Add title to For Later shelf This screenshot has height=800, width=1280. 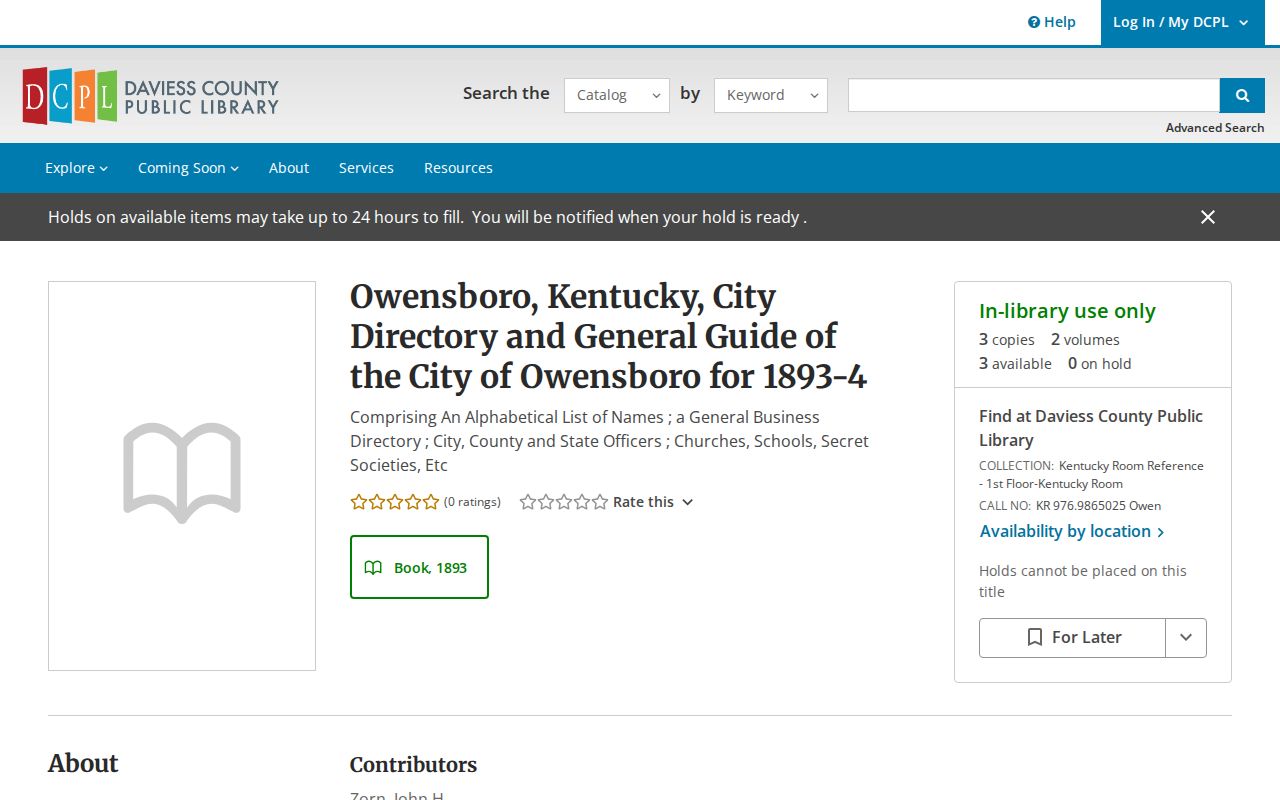point(1073,637)
